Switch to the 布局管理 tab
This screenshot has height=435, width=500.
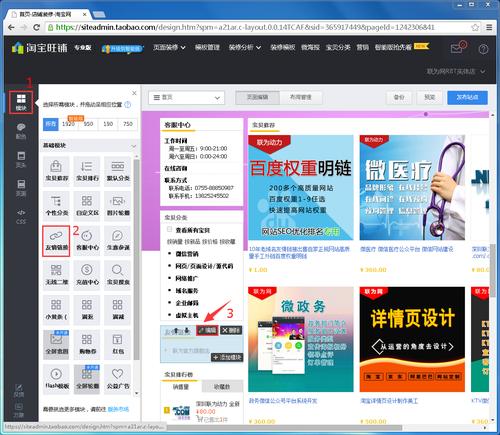coord(301,97)
